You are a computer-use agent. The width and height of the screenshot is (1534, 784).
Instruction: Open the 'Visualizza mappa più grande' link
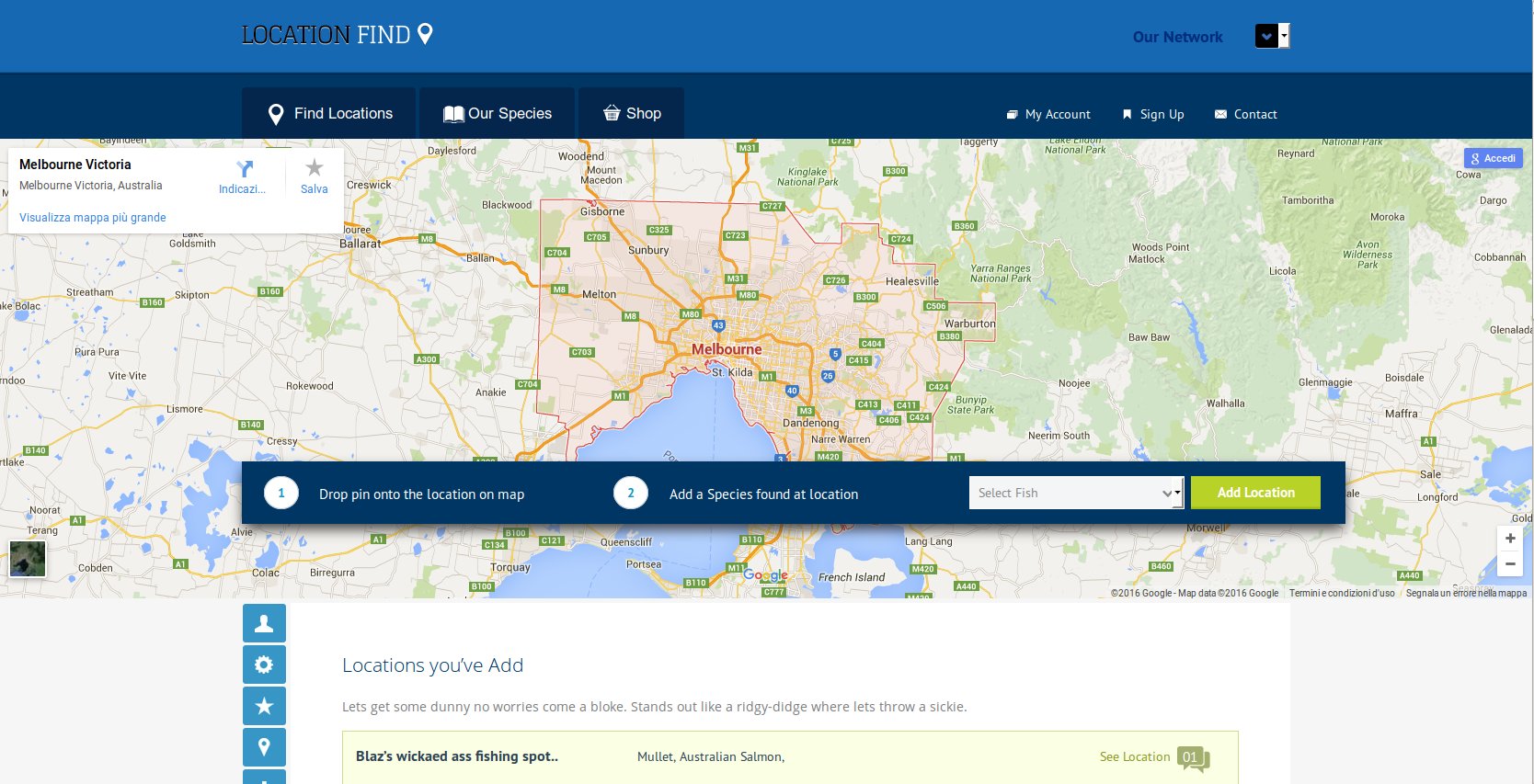93,218
